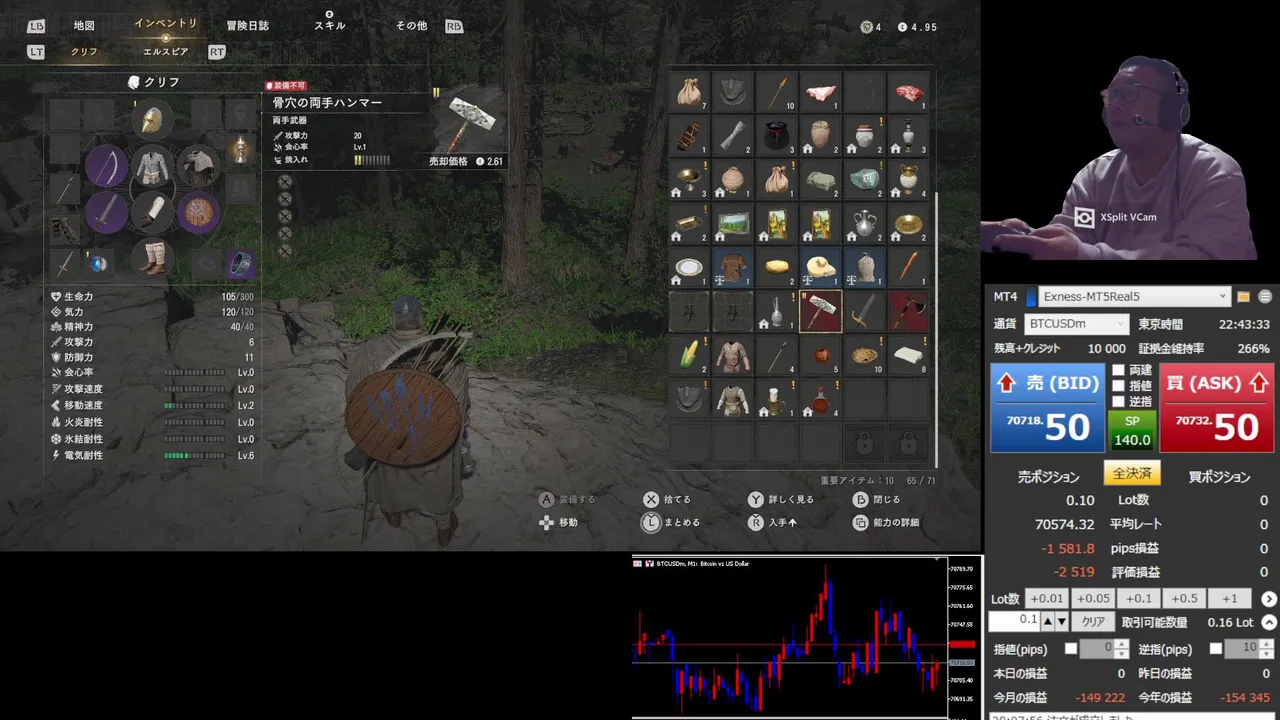Select the raw pink meat slab item

(x=820, y=92)
